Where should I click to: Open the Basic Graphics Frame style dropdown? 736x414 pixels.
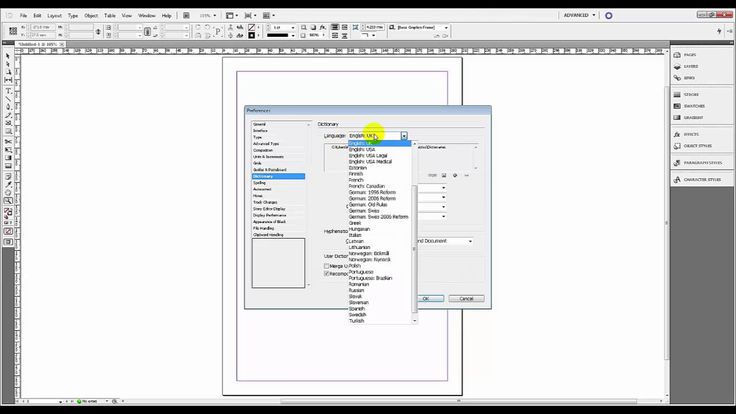[x=446, y=28]
